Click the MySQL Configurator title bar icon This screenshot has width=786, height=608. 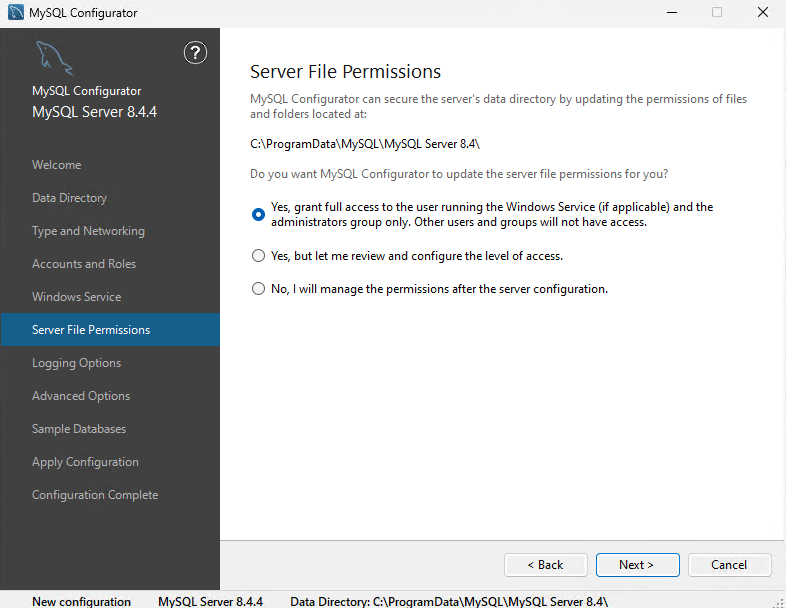pos(16,13)
